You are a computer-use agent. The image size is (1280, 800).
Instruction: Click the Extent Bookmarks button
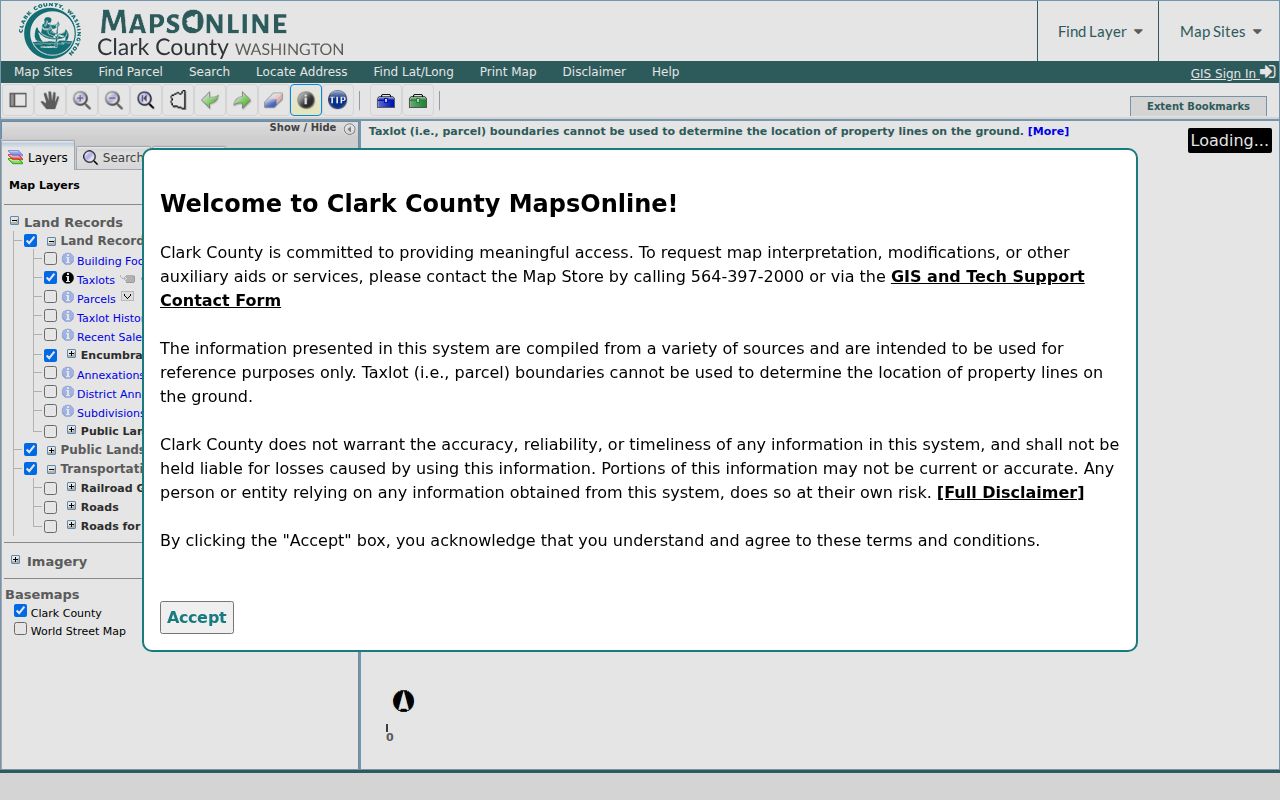[x=1198, y=106]
